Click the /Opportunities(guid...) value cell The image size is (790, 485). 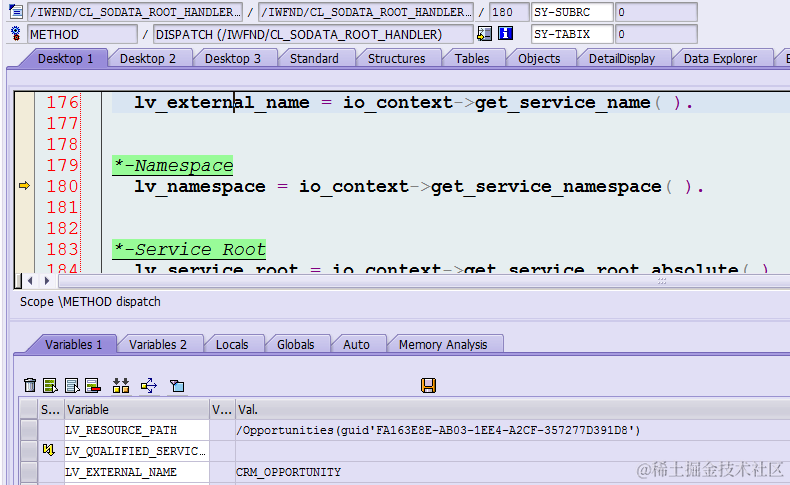point(512,430)
